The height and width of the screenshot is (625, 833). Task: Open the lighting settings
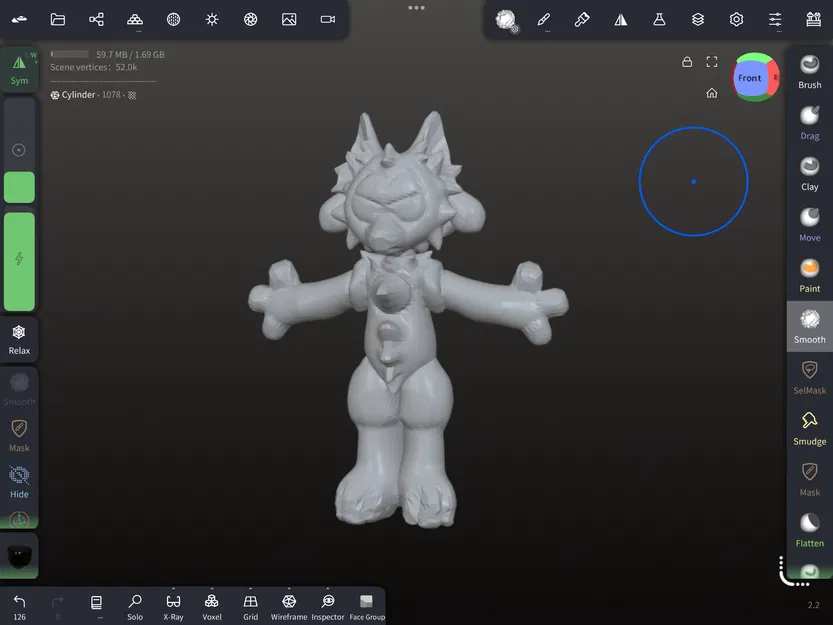(211, 19)
